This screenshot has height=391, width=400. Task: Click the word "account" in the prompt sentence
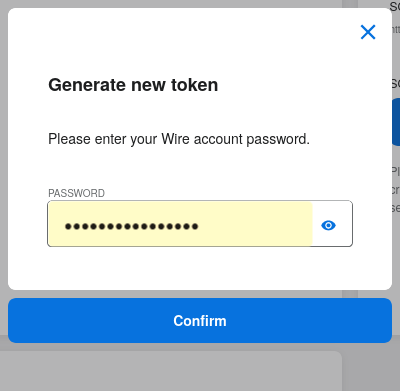(x=218, y=139)
